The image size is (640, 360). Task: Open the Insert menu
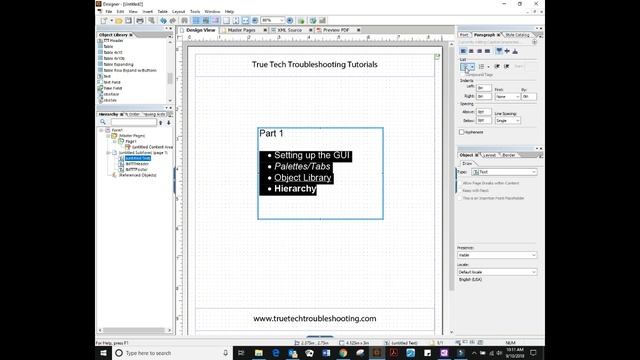[x=148, y=11]
